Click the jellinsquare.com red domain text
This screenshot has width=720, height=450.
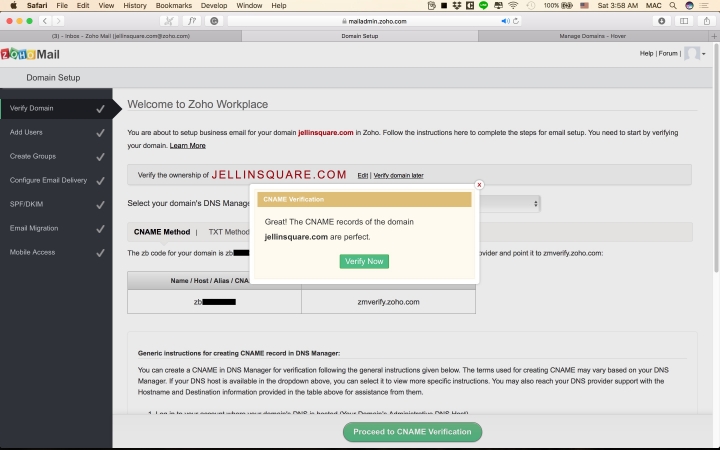326,133
